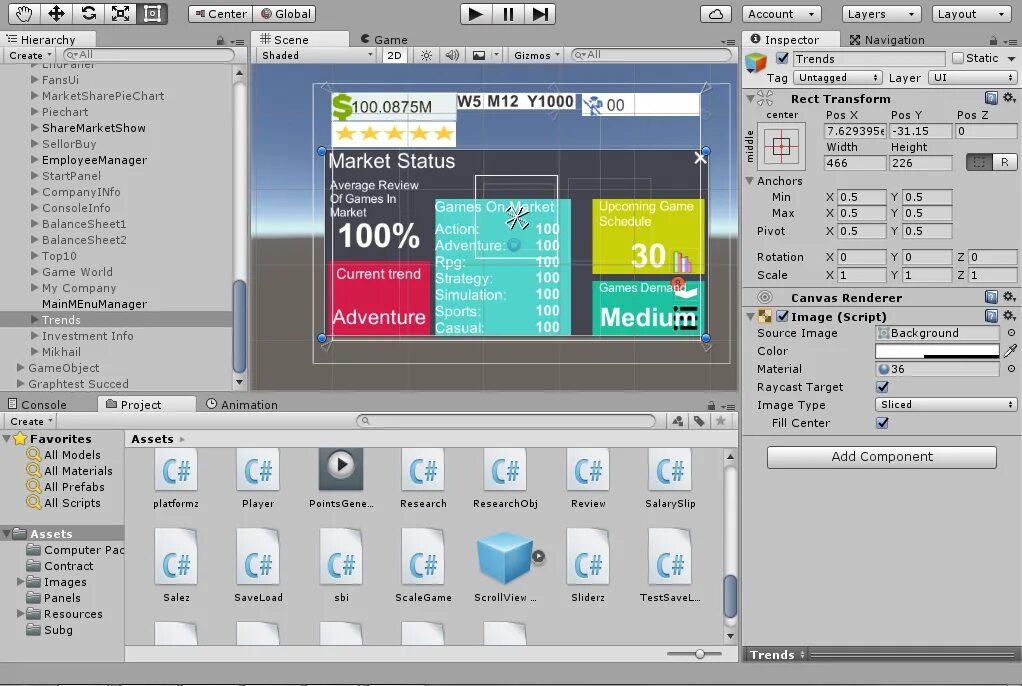
Task: Toggle 2D scene view
Action: click(x=394, y=55)
